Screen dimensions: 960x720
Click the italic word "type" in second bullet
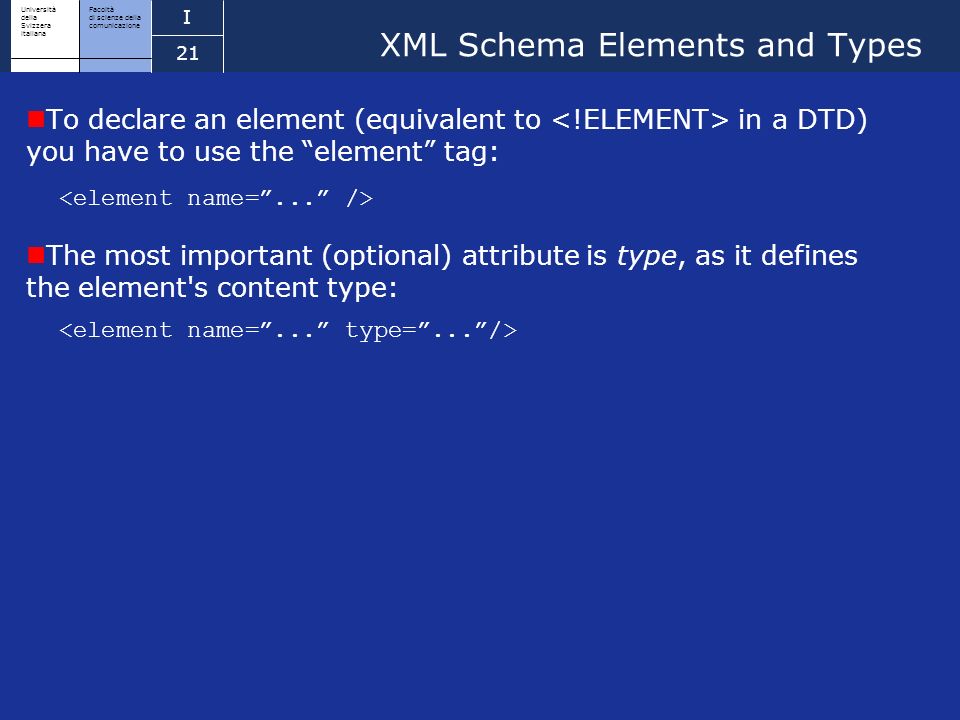coord(647,257)
